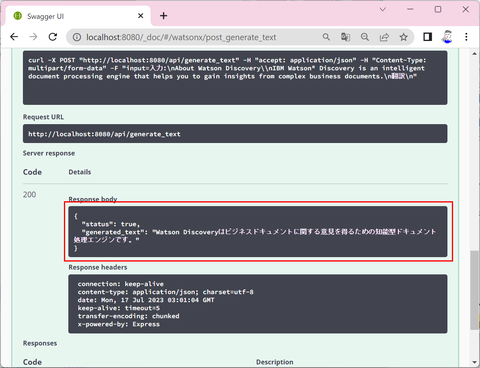The height and width of the screenshot is (368, 480).
Task: Click the "transfer-encoding: chunked" line
Action: point(128,316)
